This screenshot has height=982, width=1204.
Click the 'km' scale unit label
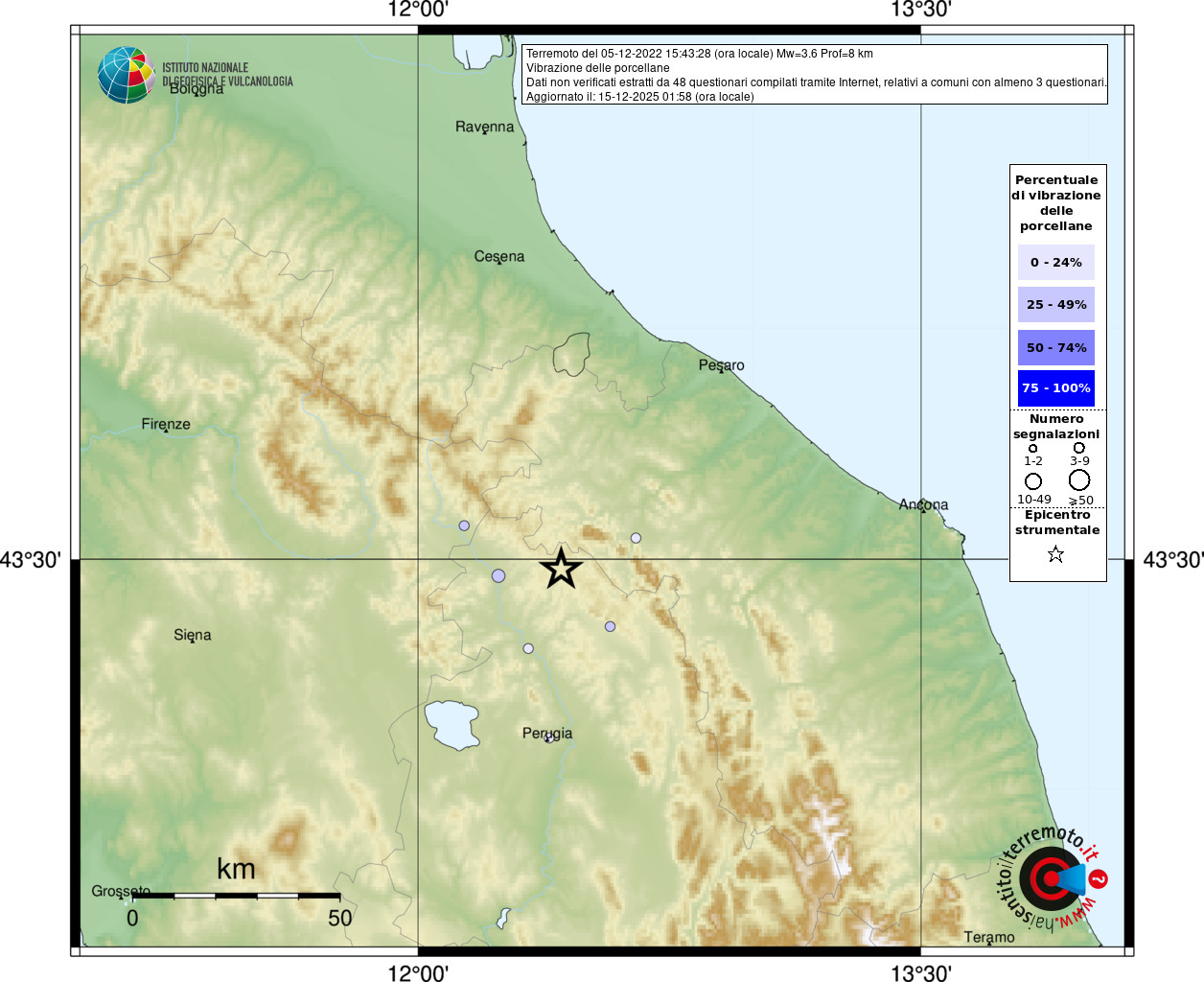pyautogui.click(x=236, y=869)
